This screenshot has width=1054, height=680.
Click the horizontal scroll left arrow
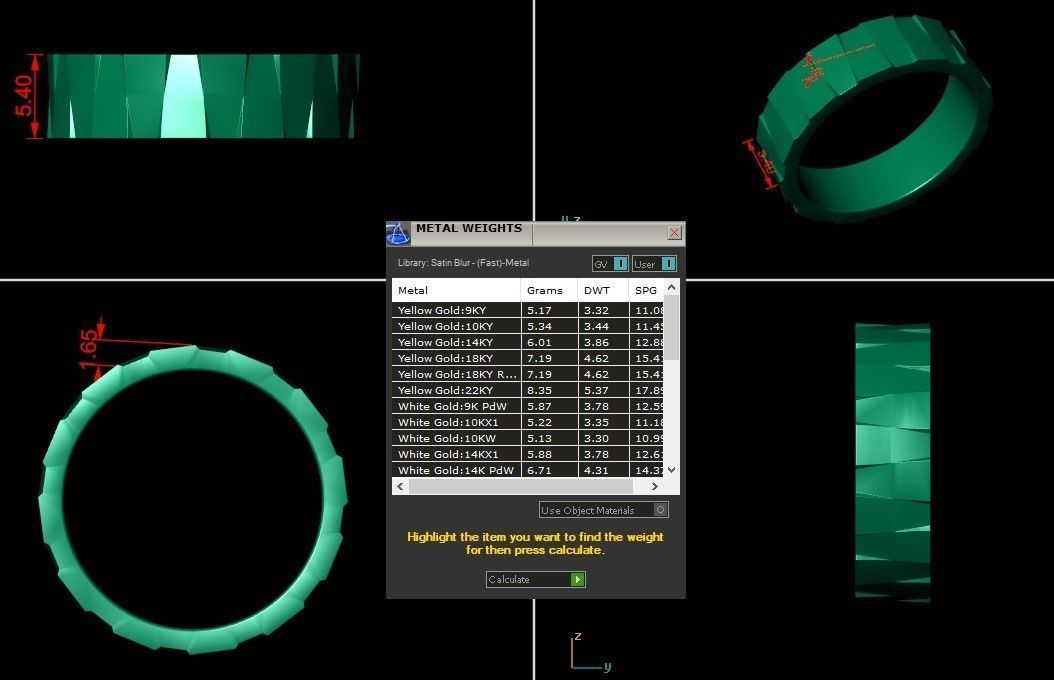(x=401, y=486)
